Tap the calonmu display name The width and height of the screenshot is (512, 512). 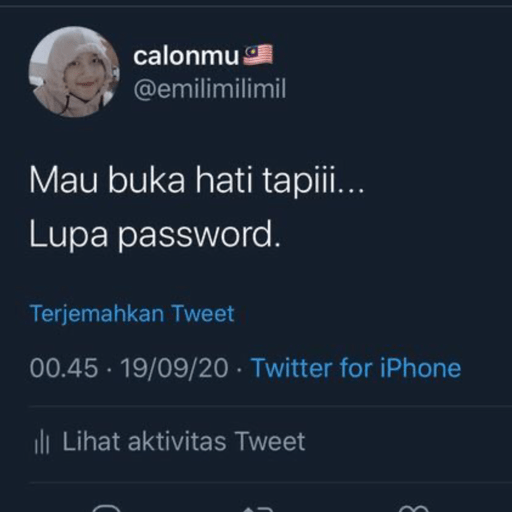pyautogui.click(x=186, y=56)
